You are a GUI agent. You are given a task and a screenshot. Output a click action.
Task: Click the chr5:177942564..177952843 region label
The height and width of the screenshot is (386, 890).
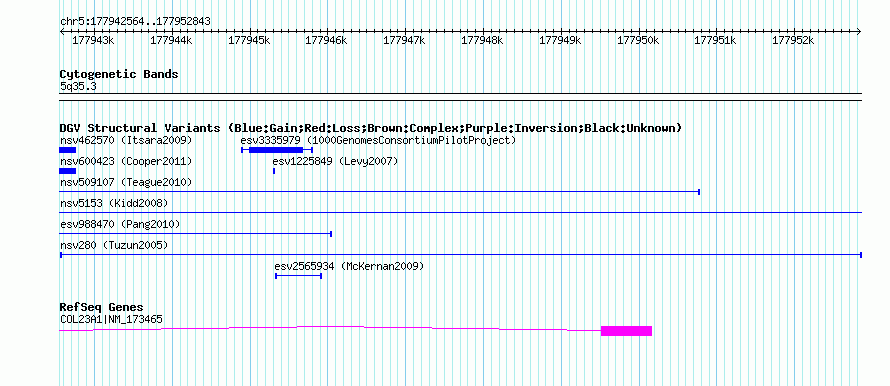pos(136,22)
